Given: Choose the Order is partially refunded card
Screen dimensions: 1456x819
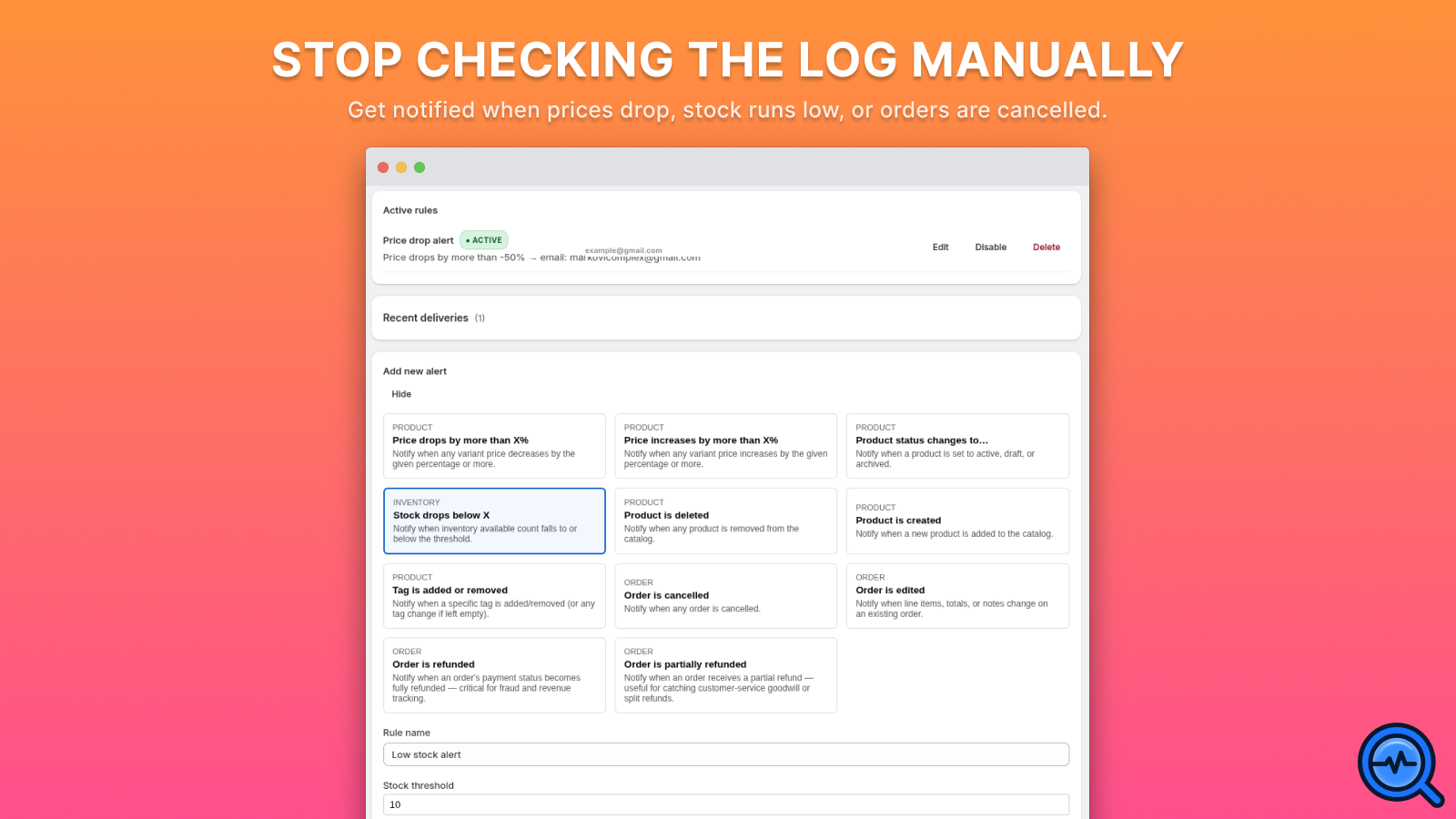Looking at the screenshot, I should point(726,675).
